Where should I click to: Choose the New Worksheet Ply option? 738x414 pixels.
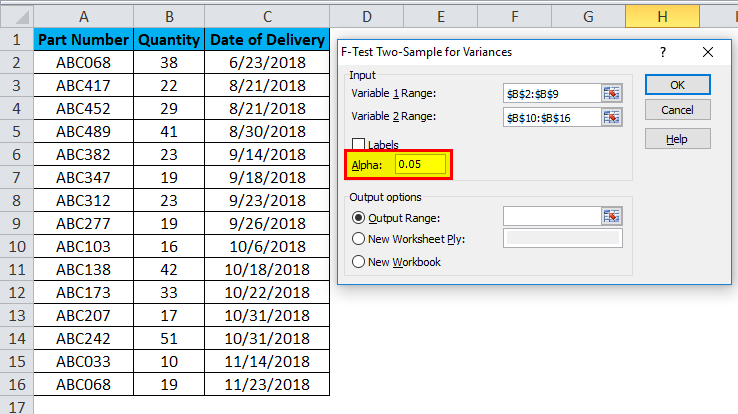pos(358,239)
